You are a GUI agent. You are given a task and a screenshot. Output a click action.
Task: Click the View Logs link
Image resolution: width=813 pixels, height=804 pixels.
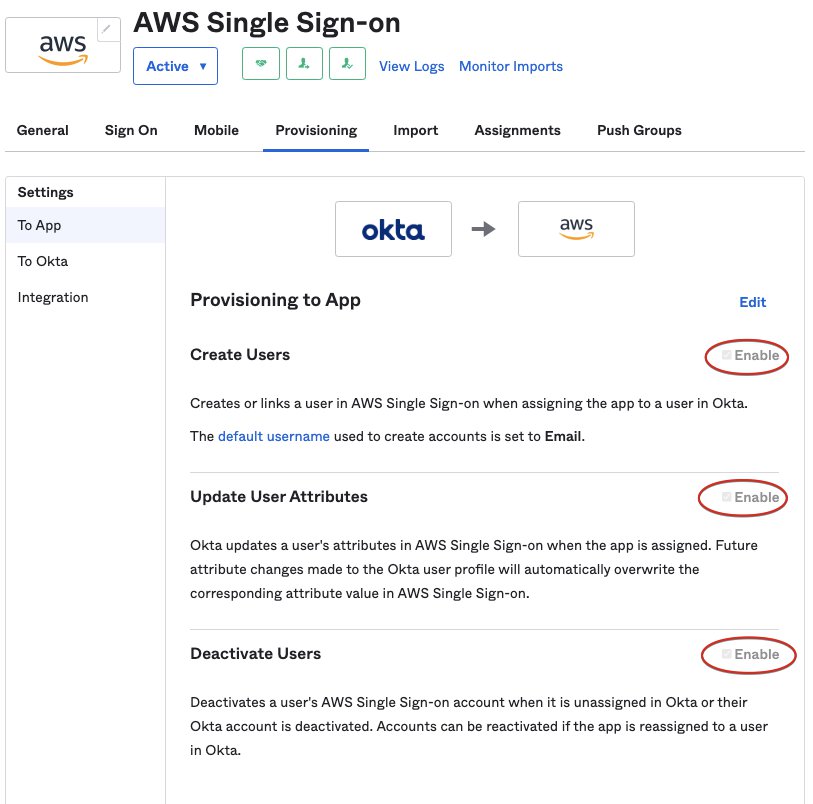412,66
